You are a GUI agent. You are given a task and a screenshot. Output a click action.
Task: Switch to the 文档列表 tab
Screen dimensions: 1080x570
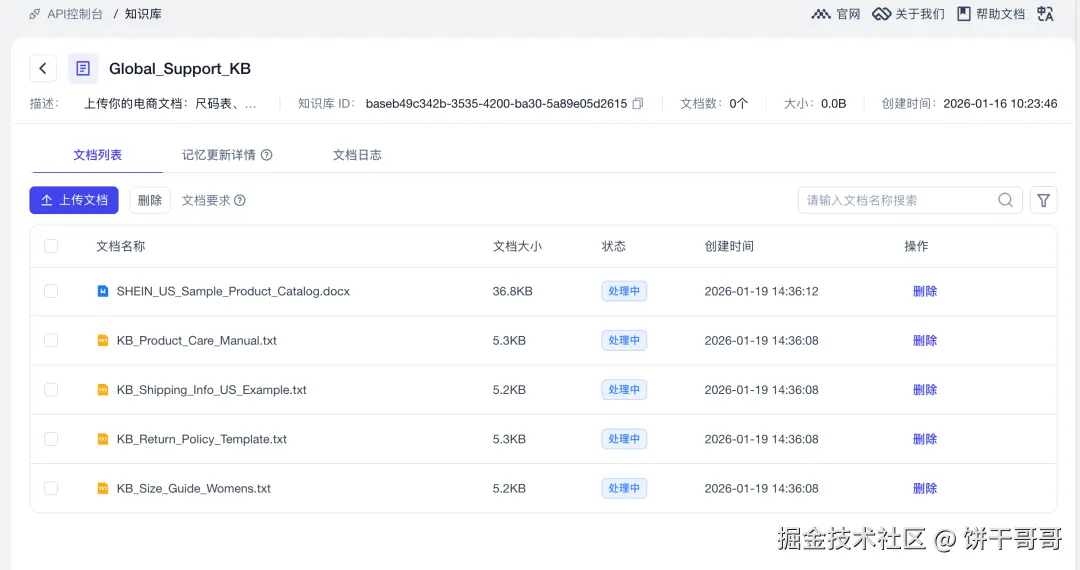(x=97, y=155)
